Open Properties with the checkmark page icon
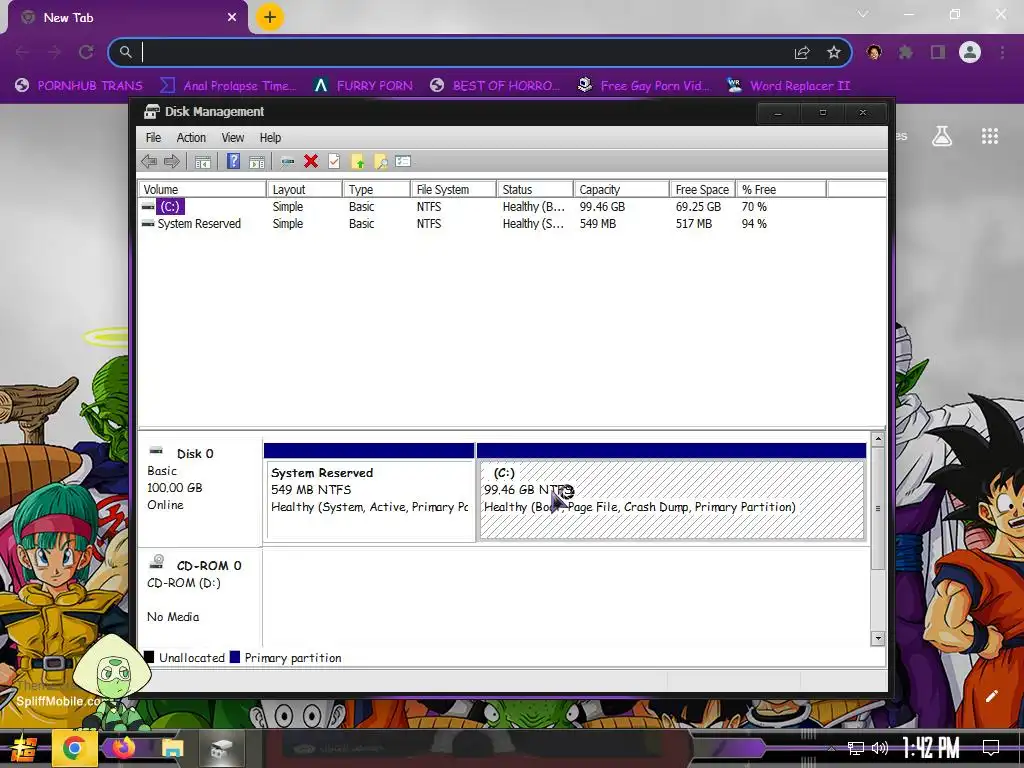 pos(334,161)
